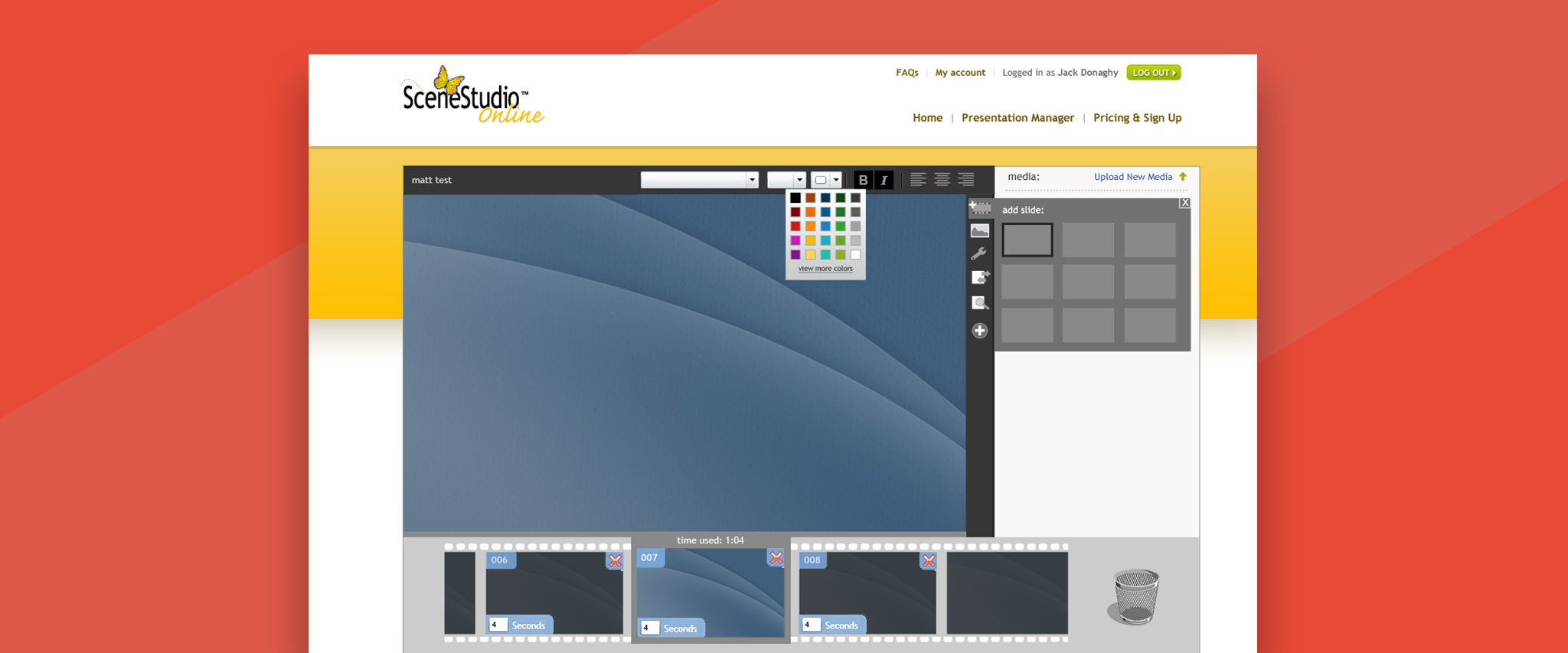Screen dimensions: 1568x653
Task: Select slide 006 thumbnail in filmstrip
Action: [554, 593]
